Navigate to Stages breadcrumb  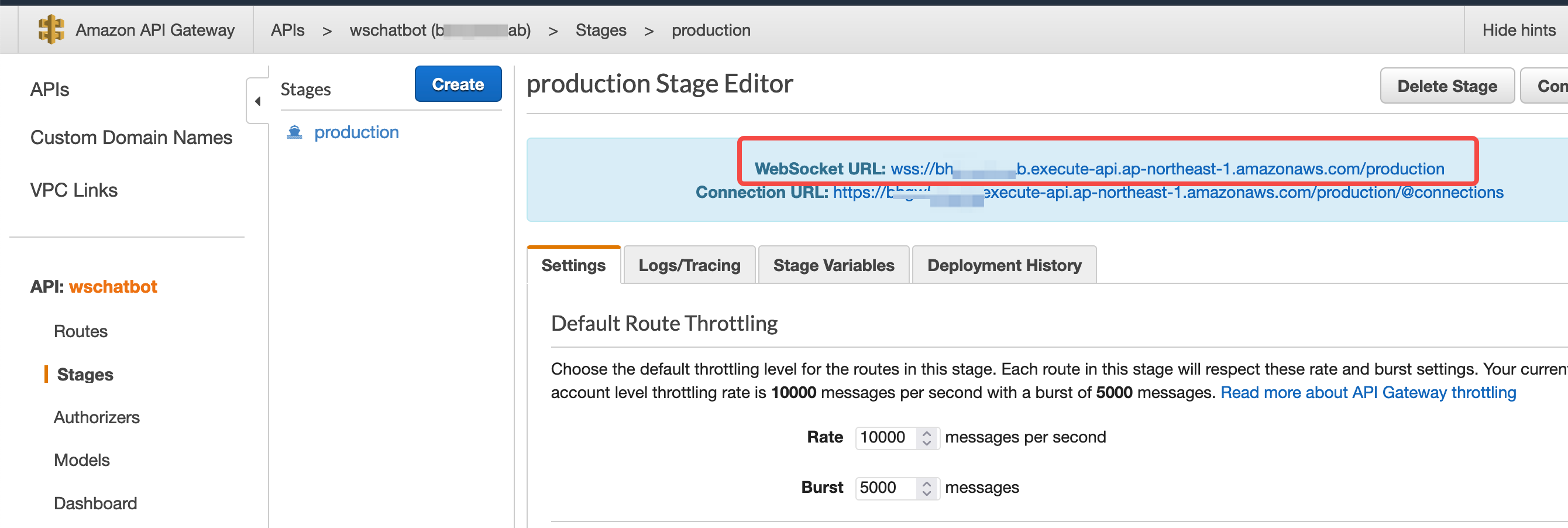[601, 30]
